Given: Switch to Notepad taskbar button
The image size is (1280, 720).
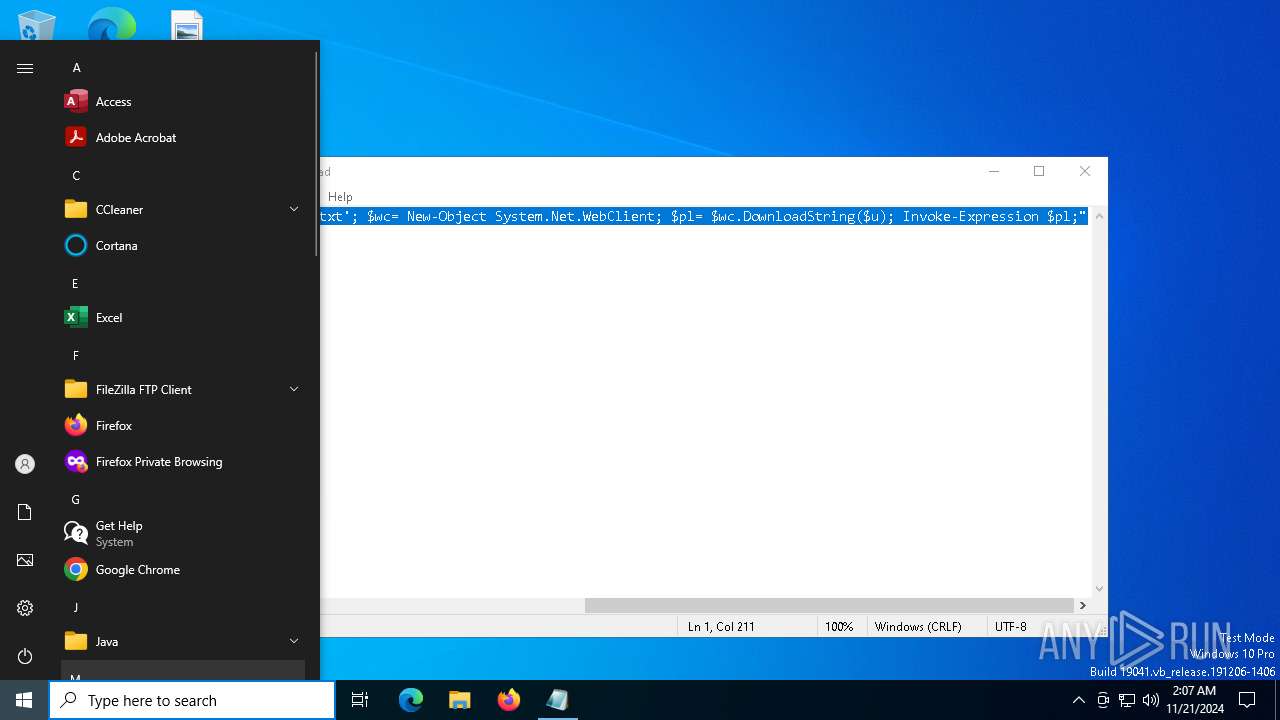Looking at the screenshot, I should click(x=557, y=700).
